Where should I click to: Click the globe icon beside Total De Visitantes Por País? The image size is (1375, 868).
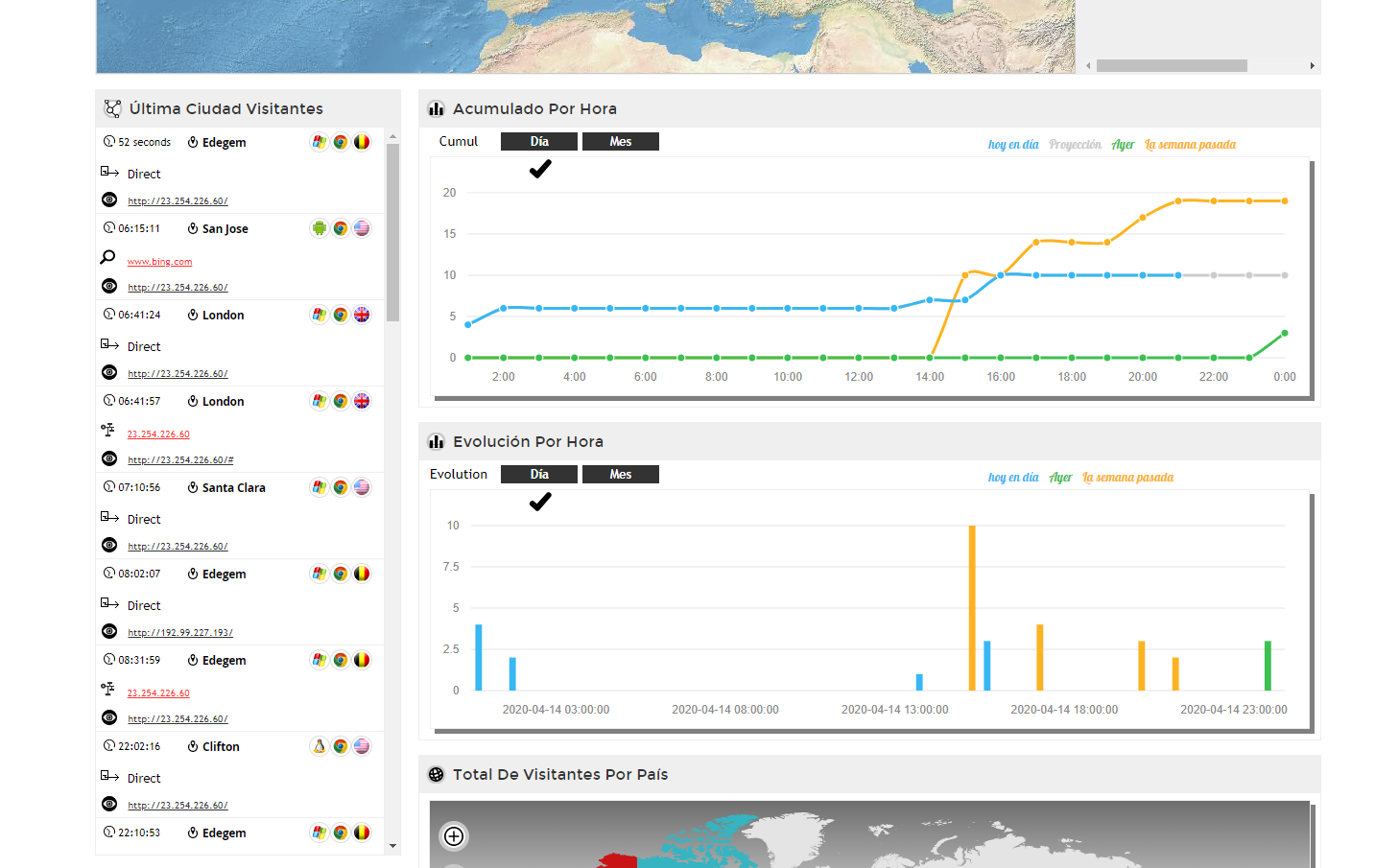click(x=437, y=774)
